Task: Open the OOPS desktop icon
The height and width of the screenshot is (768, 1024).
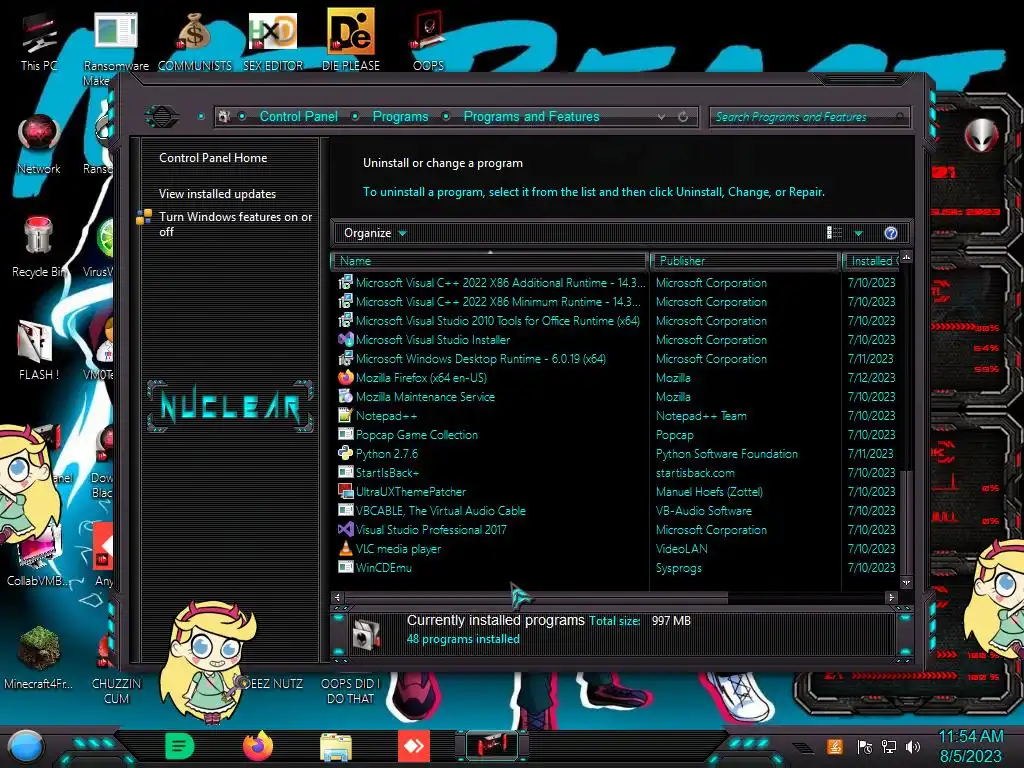Action: coord(428,40)
